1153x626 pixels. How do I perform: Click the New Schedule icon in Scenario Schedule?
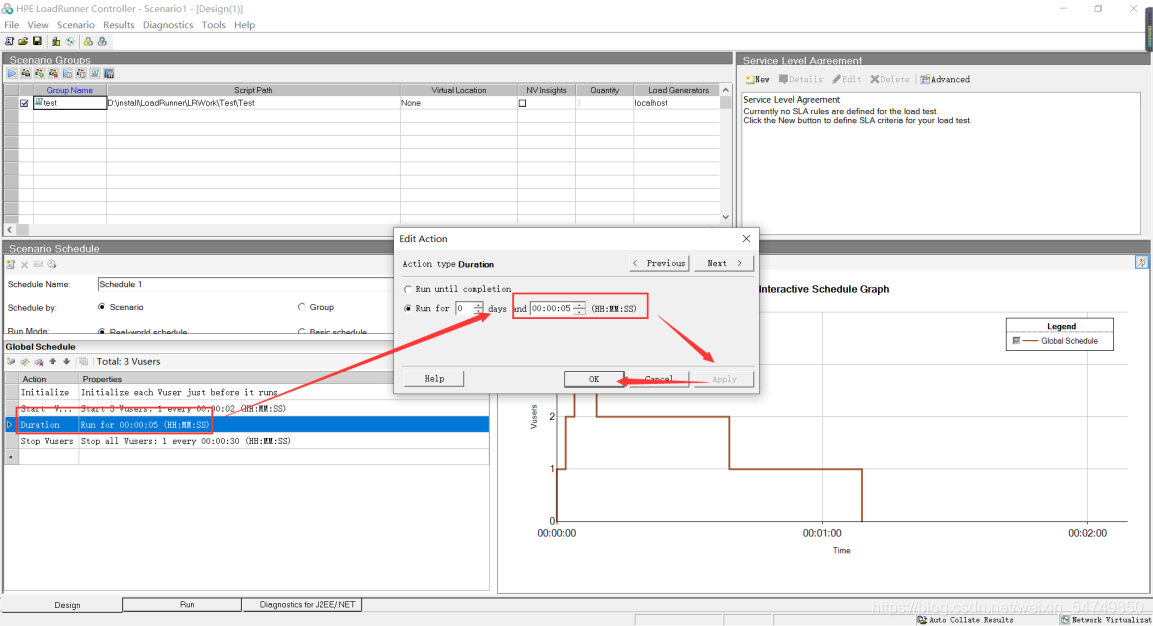click(11, 264)
